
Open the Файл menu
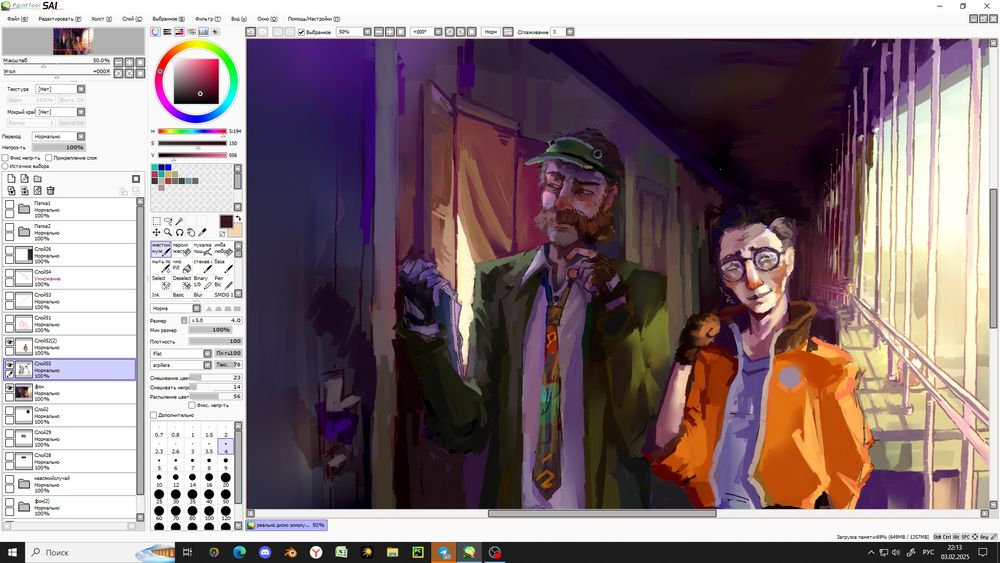coord(17,19)
